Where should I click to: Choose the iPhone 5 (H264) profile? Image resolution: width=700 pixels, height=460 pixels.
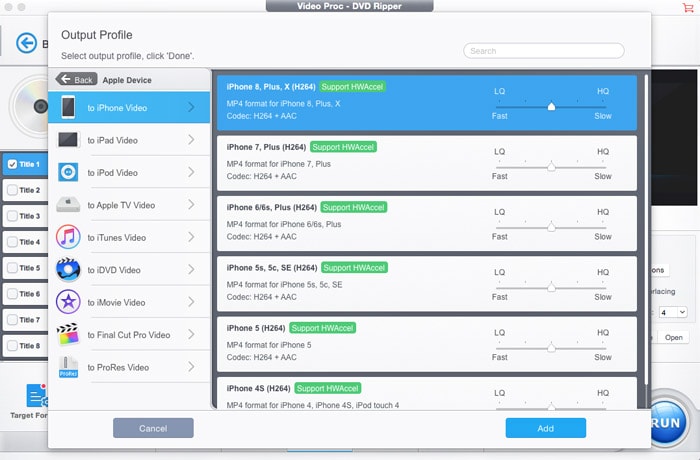pyautogui.click(x=427, y=344)
